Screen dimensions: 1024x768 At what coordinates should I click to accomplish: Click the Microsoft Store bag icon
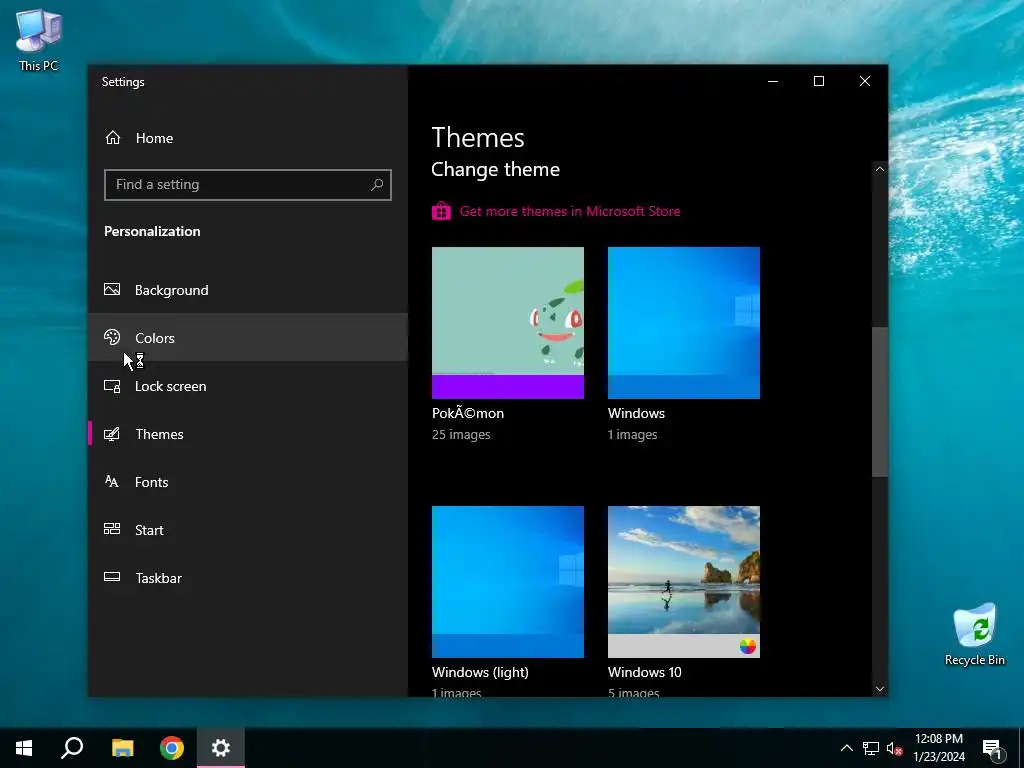(441, 211)
